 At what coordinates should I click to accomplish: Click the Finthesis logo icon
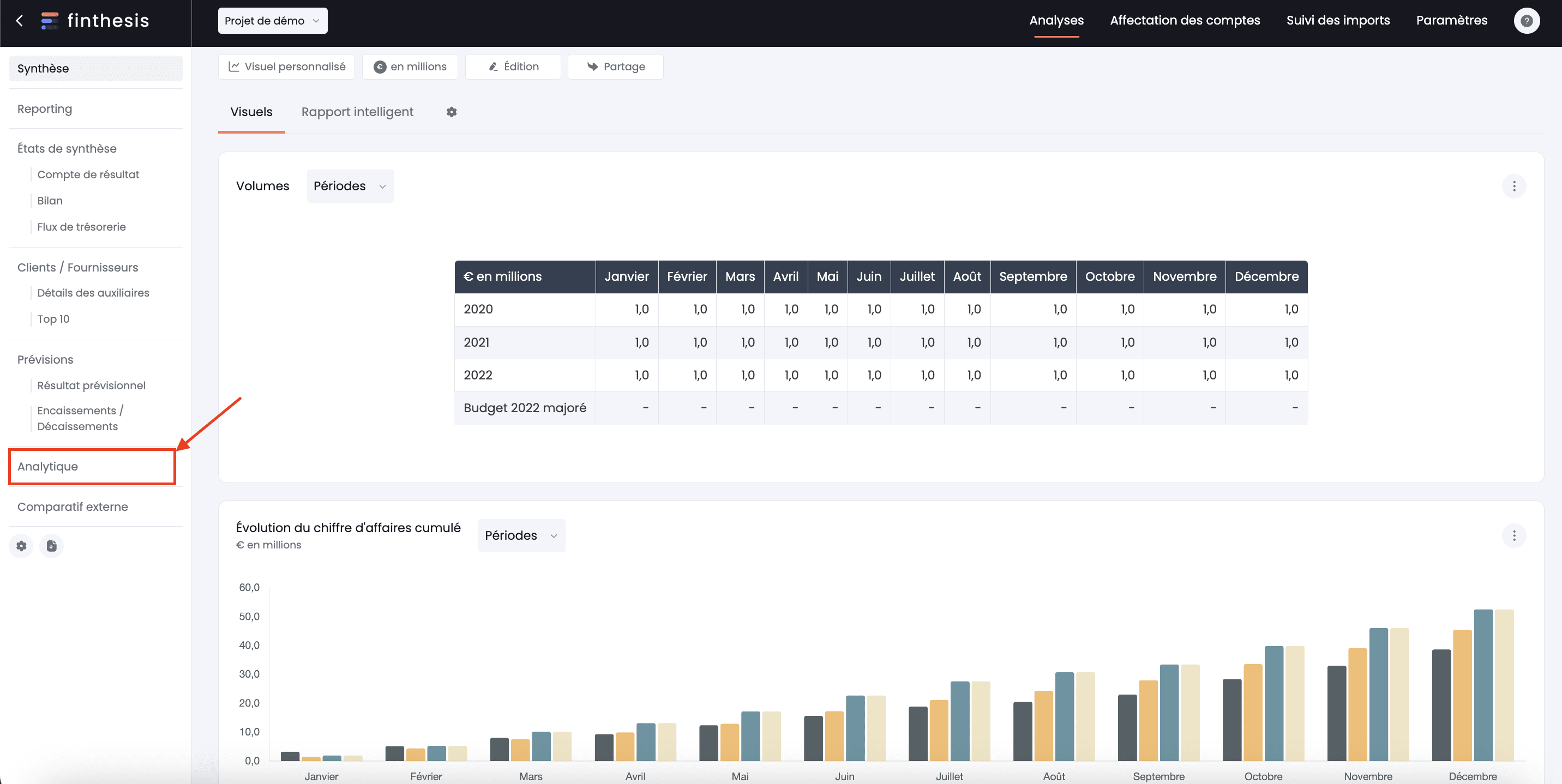tap(48, 20)
